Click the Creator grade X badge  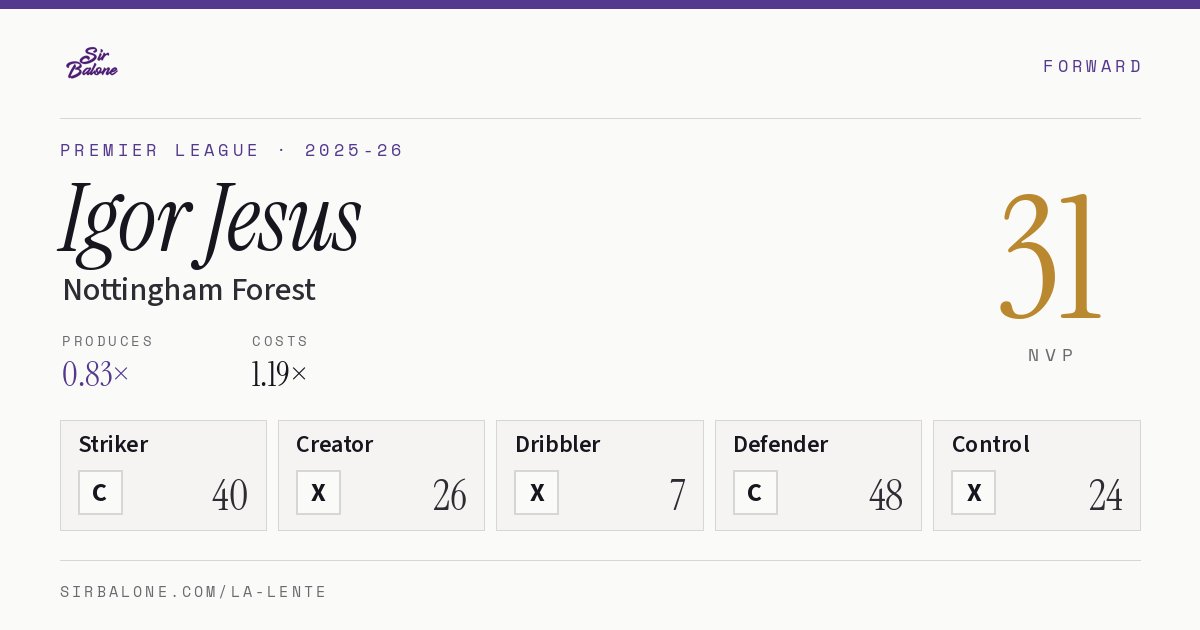(318, 493)
